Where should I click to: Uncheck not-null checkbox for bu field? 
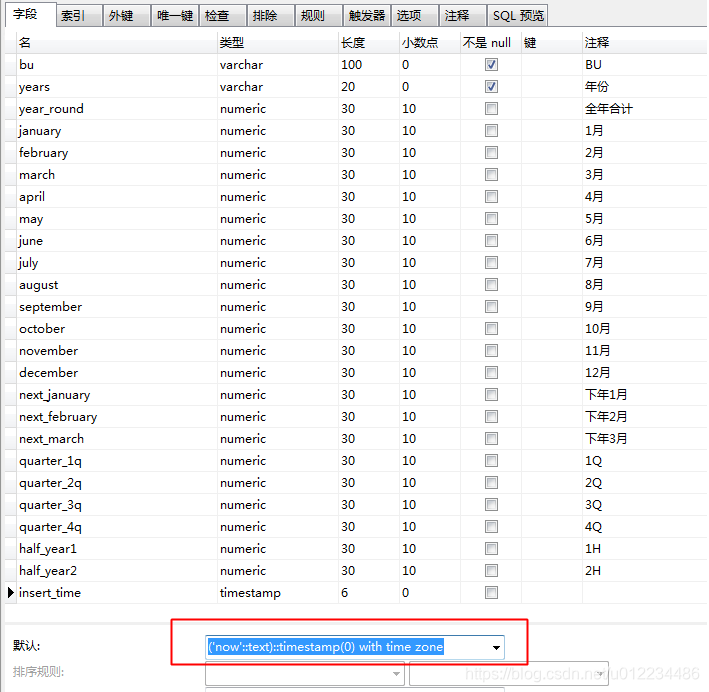click(x=491, y=65)
